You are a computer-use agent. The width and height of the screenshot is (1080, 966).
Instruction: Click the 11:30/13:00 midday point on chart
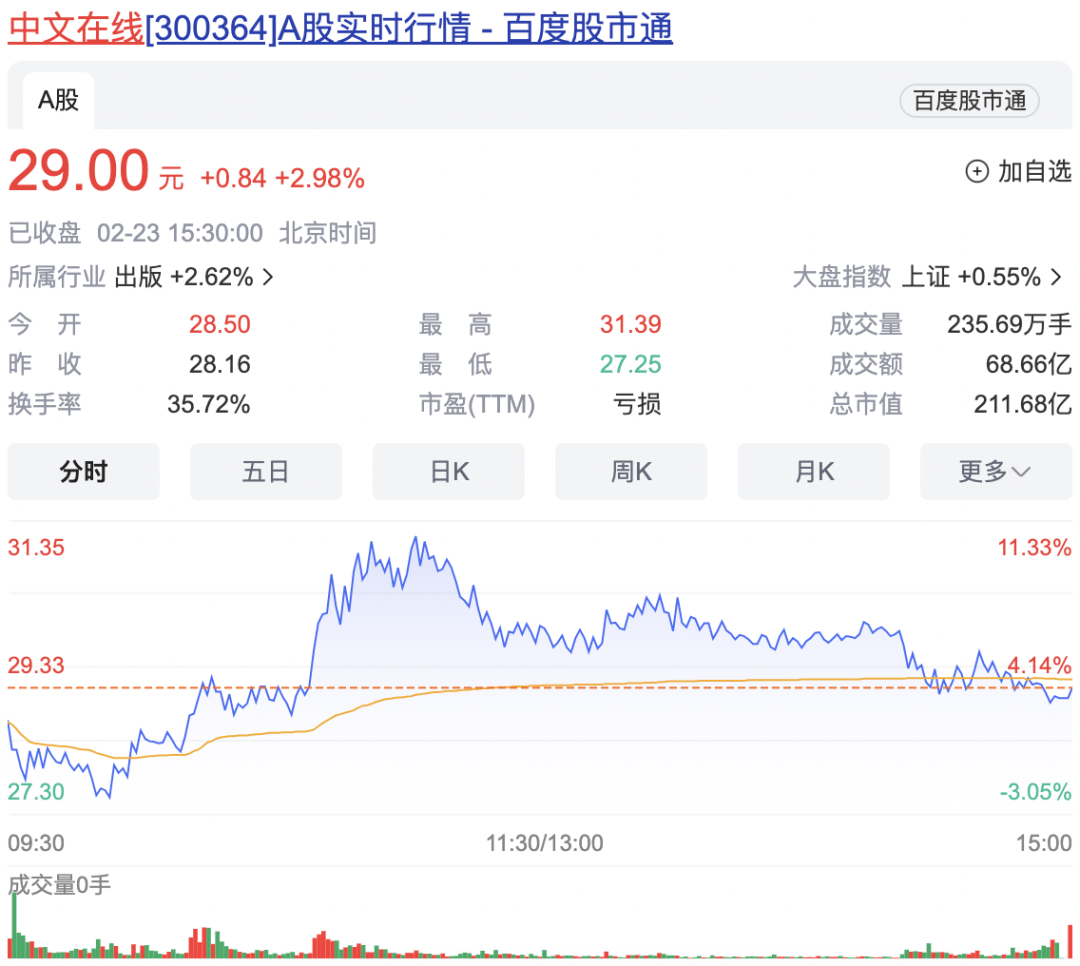coord(545,843)
